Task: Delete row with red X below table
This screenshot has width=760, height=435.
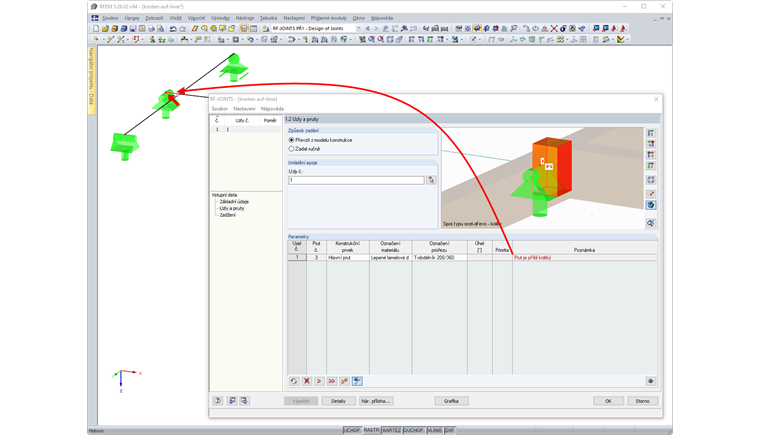Action: [x=306, y=381]
